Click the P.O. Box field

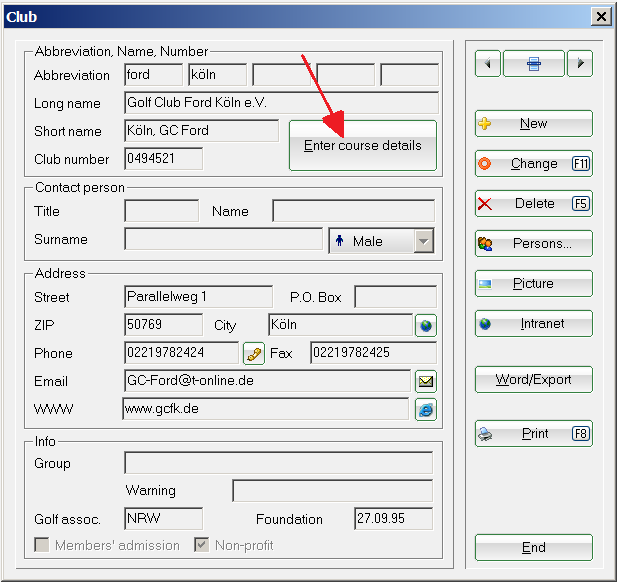(395, 297)
